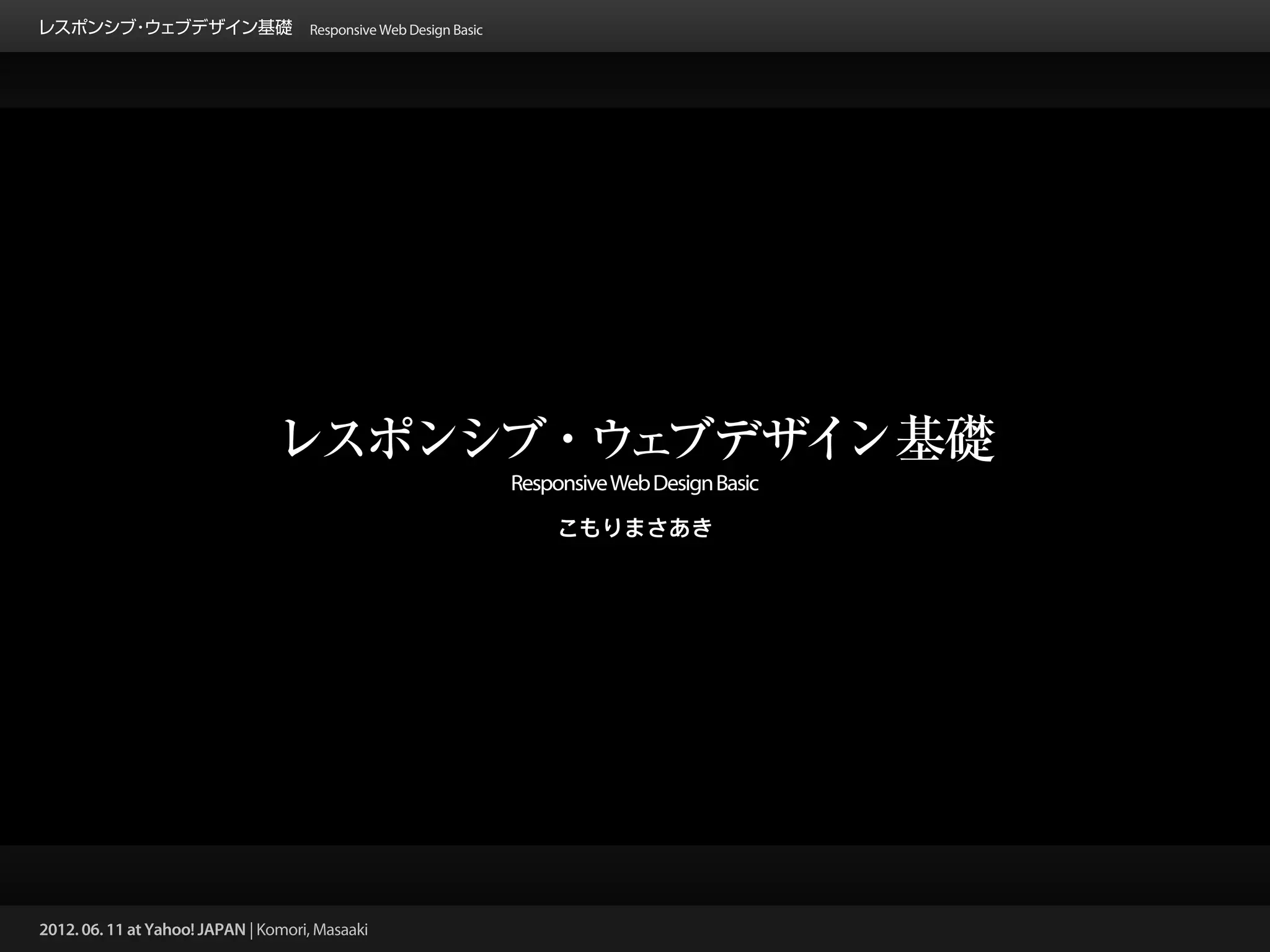Click the 基礎 kanji in the large title

(x=945, y=438)
